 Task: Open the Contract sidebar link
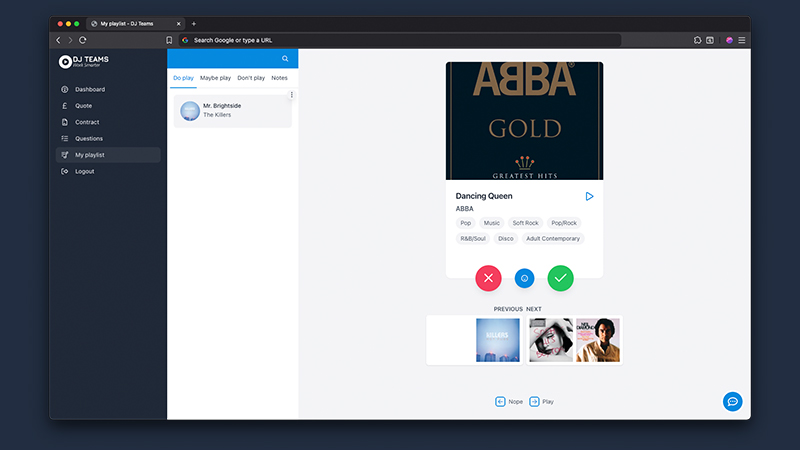(87, 122)
